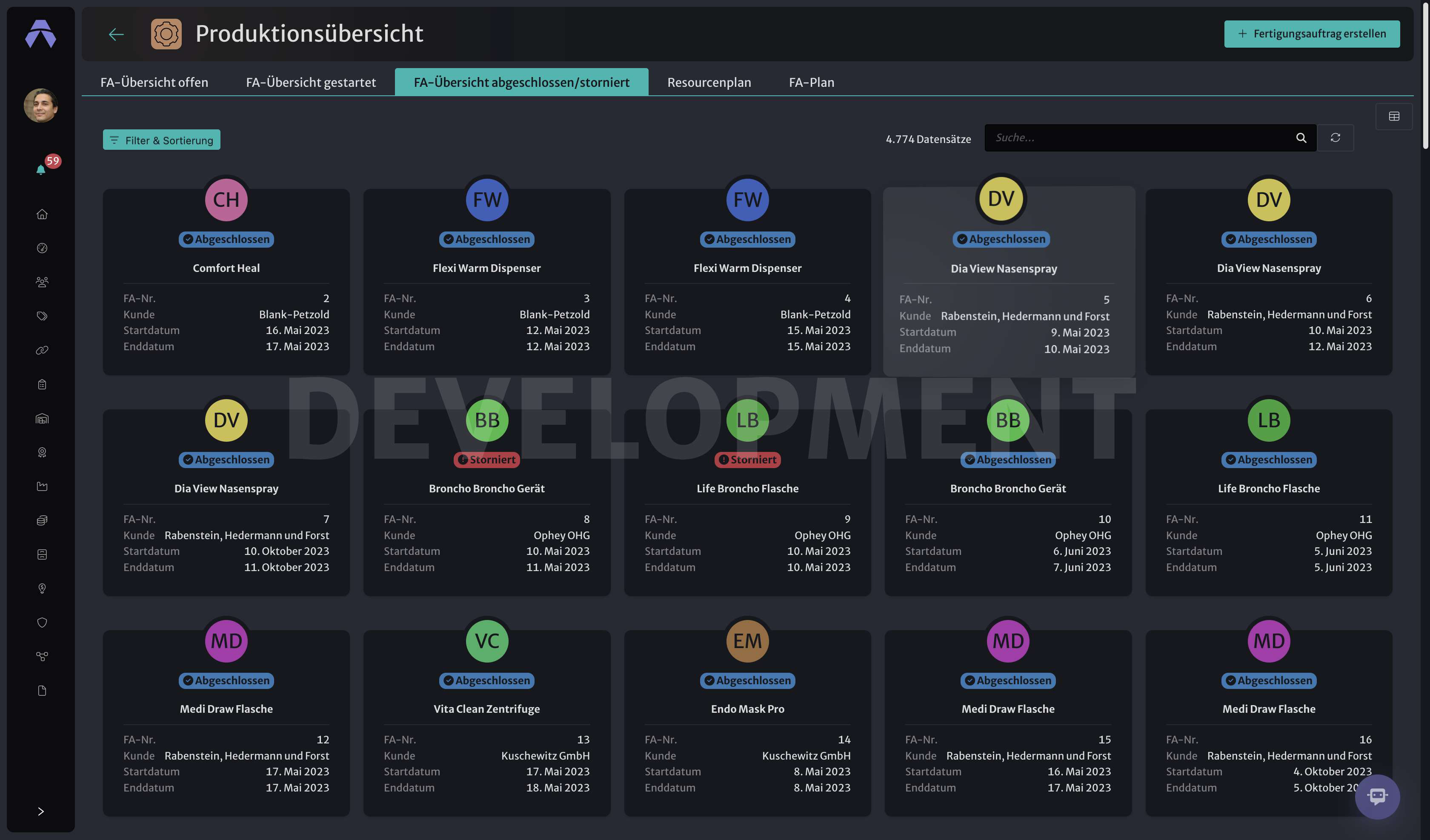Click the Produktionsübersicht gear icon
This screenshot has width=1430, height=840.
click(x=166, y=34)
